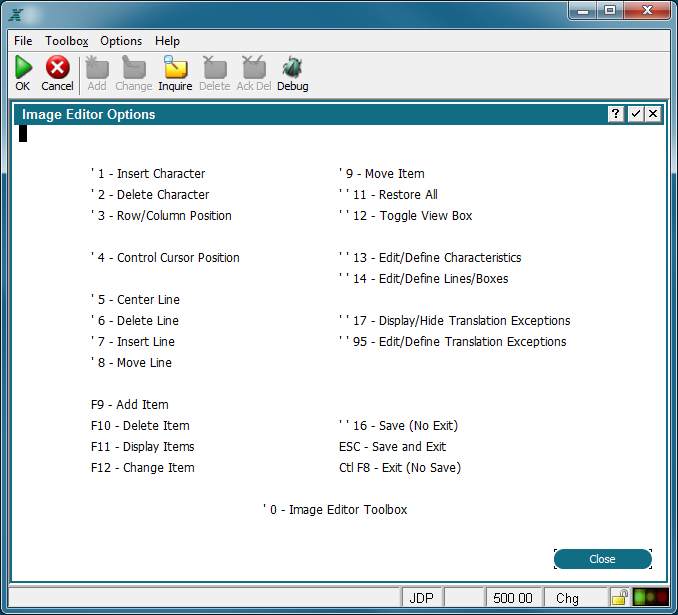Select '14 - Edit/Define Lines/Boxes' option
The height and width of the screenshot is (615, 678).
[x=424, y=279]
